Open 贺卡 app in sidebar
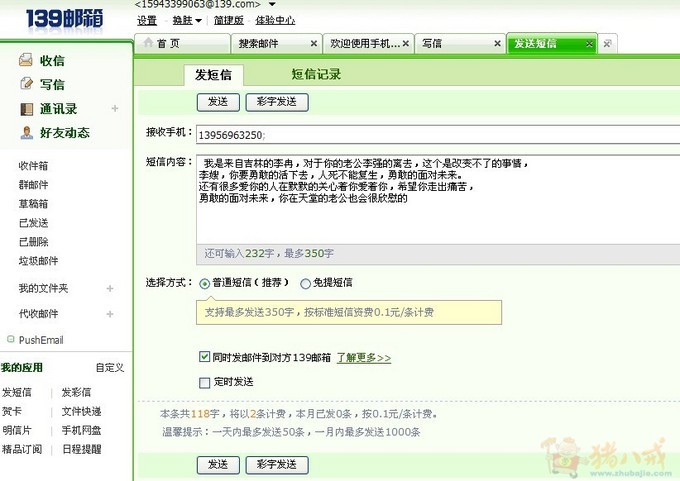The height and width of the screenshot is (481, 680). [12, 411]
